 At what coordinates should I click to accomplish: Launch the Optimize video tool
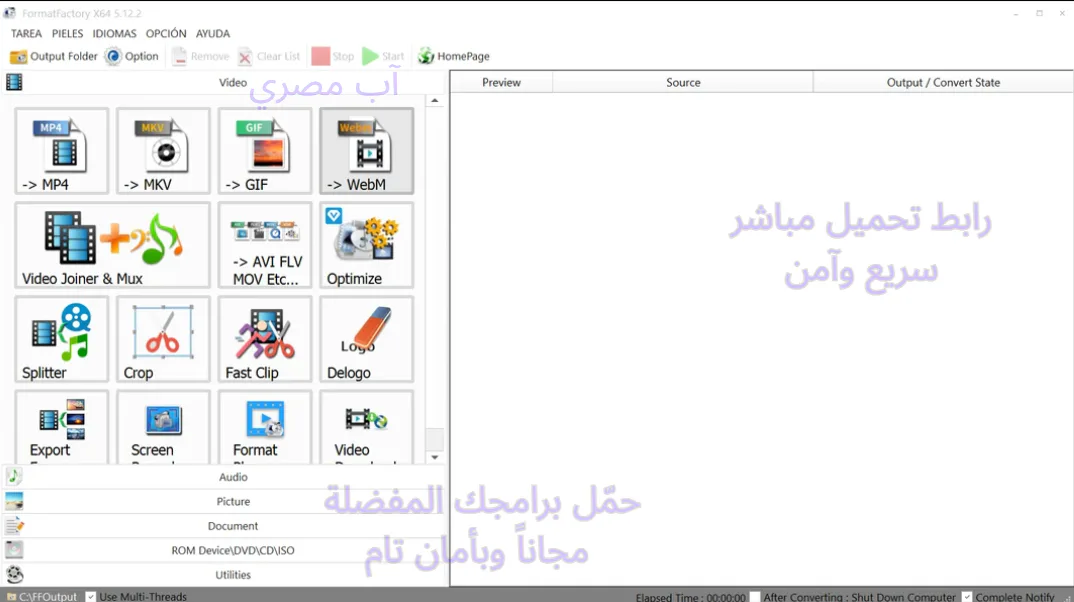[x=366, y=244]
